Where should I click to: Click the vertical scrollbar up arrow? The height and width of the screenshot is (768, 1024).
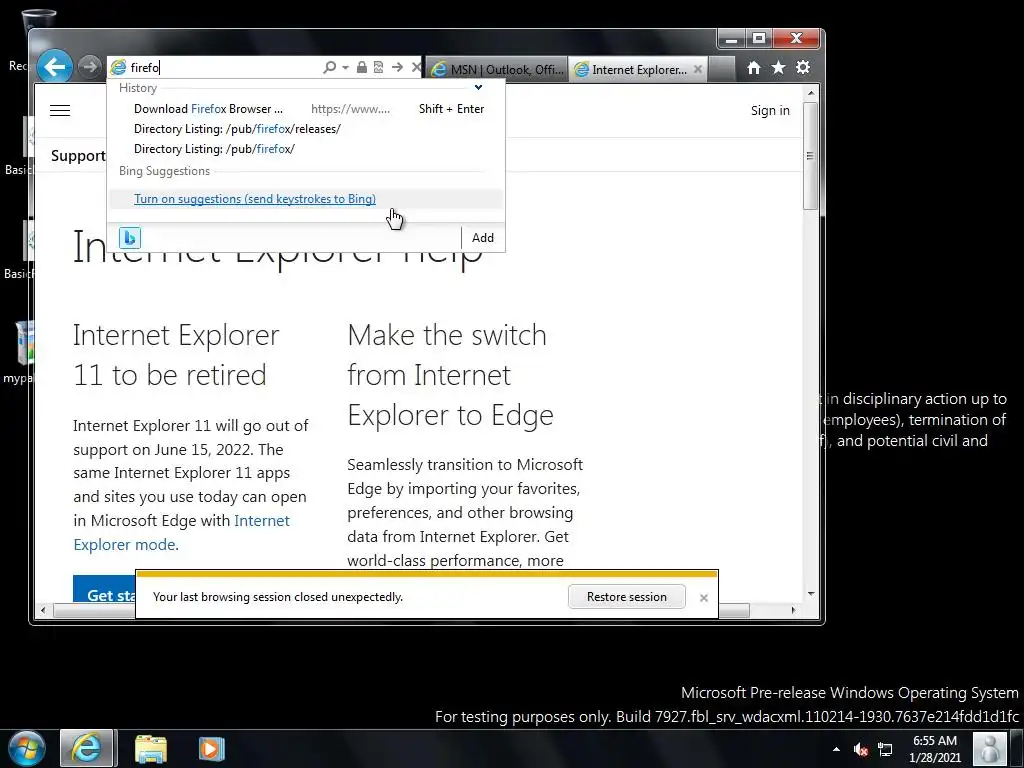pyautogui.click(x=810, y=93)
